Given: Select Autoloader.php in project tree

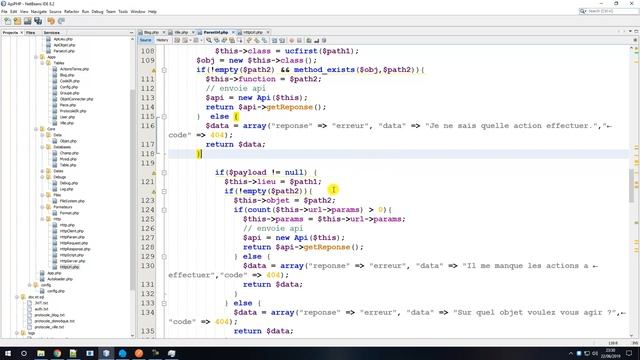Looking at the screenshot, I should click(x=60, y=279).
